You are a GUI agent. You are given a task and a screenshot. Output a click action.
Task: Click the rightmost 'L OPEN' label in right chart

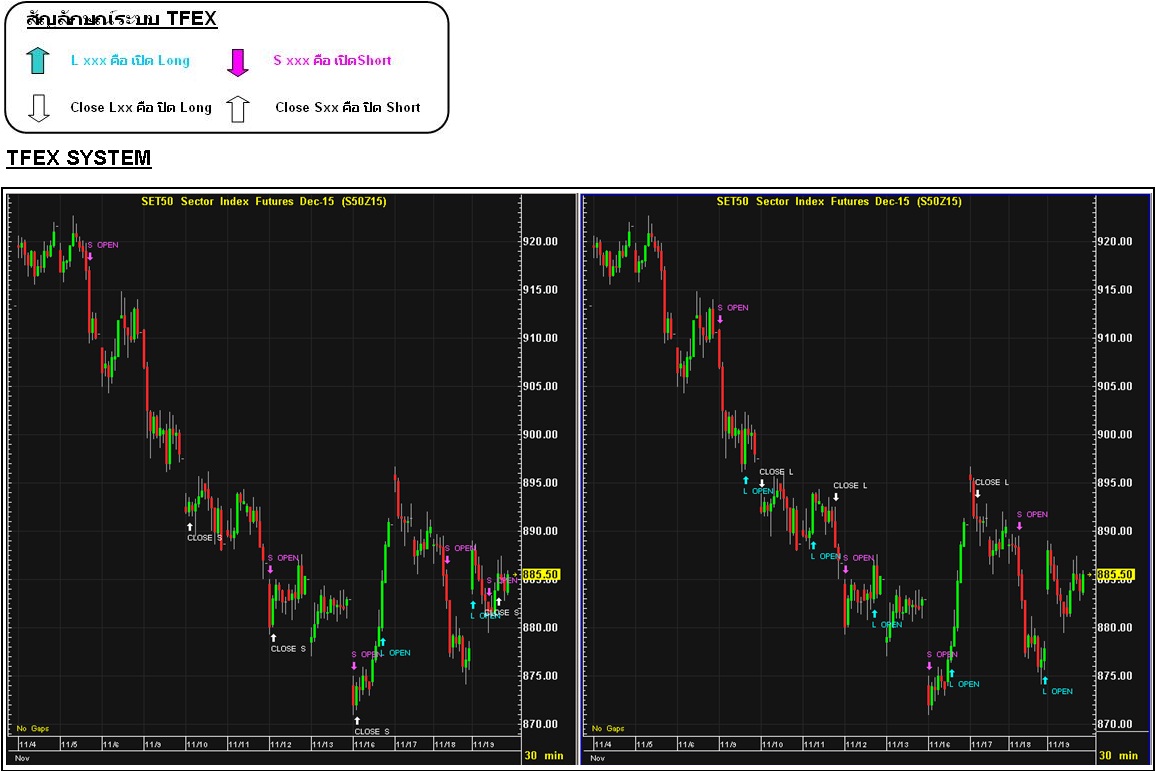click(x=1057, y=691)
